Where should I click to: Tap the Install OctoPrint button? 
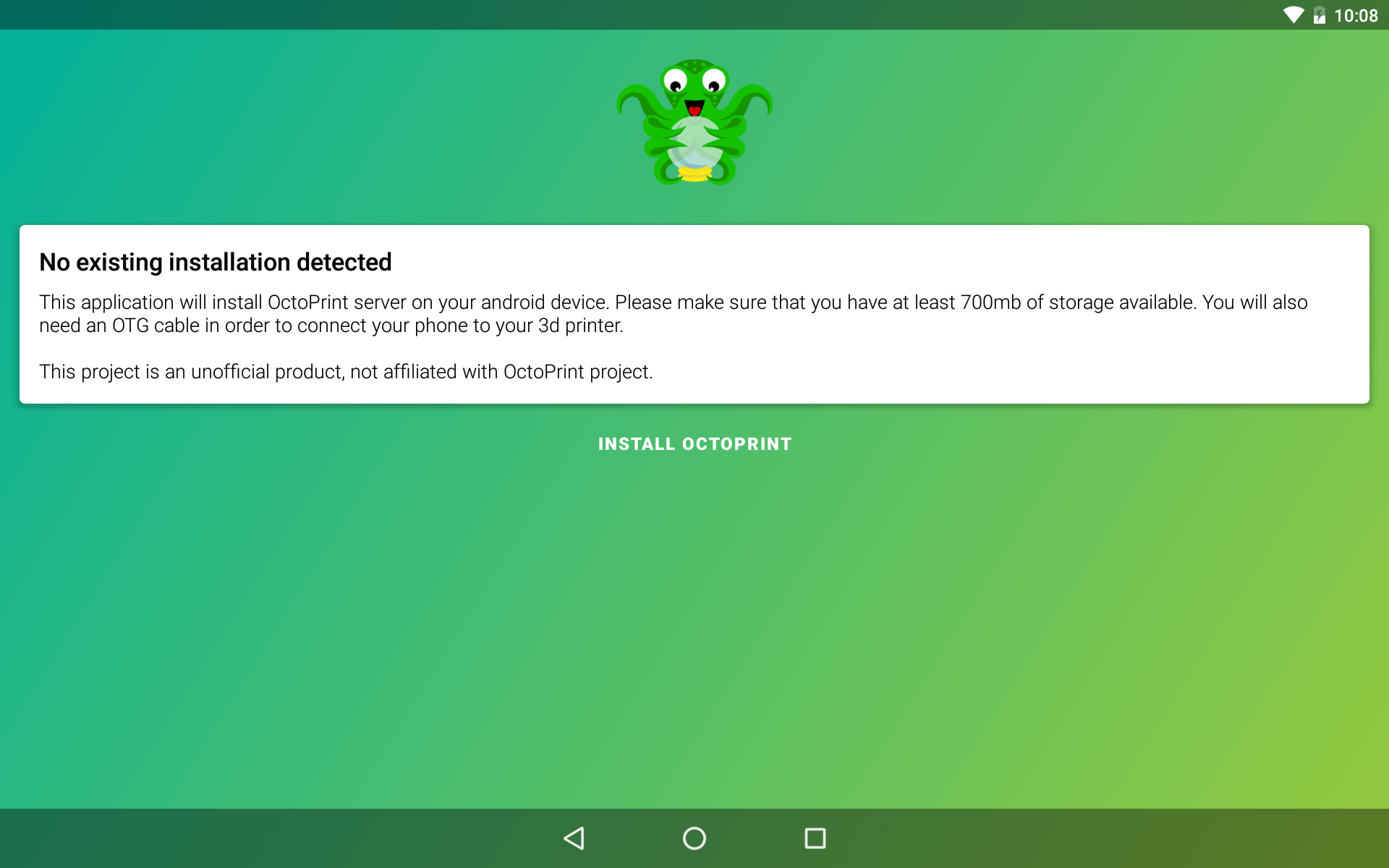[x=694, y=444]
